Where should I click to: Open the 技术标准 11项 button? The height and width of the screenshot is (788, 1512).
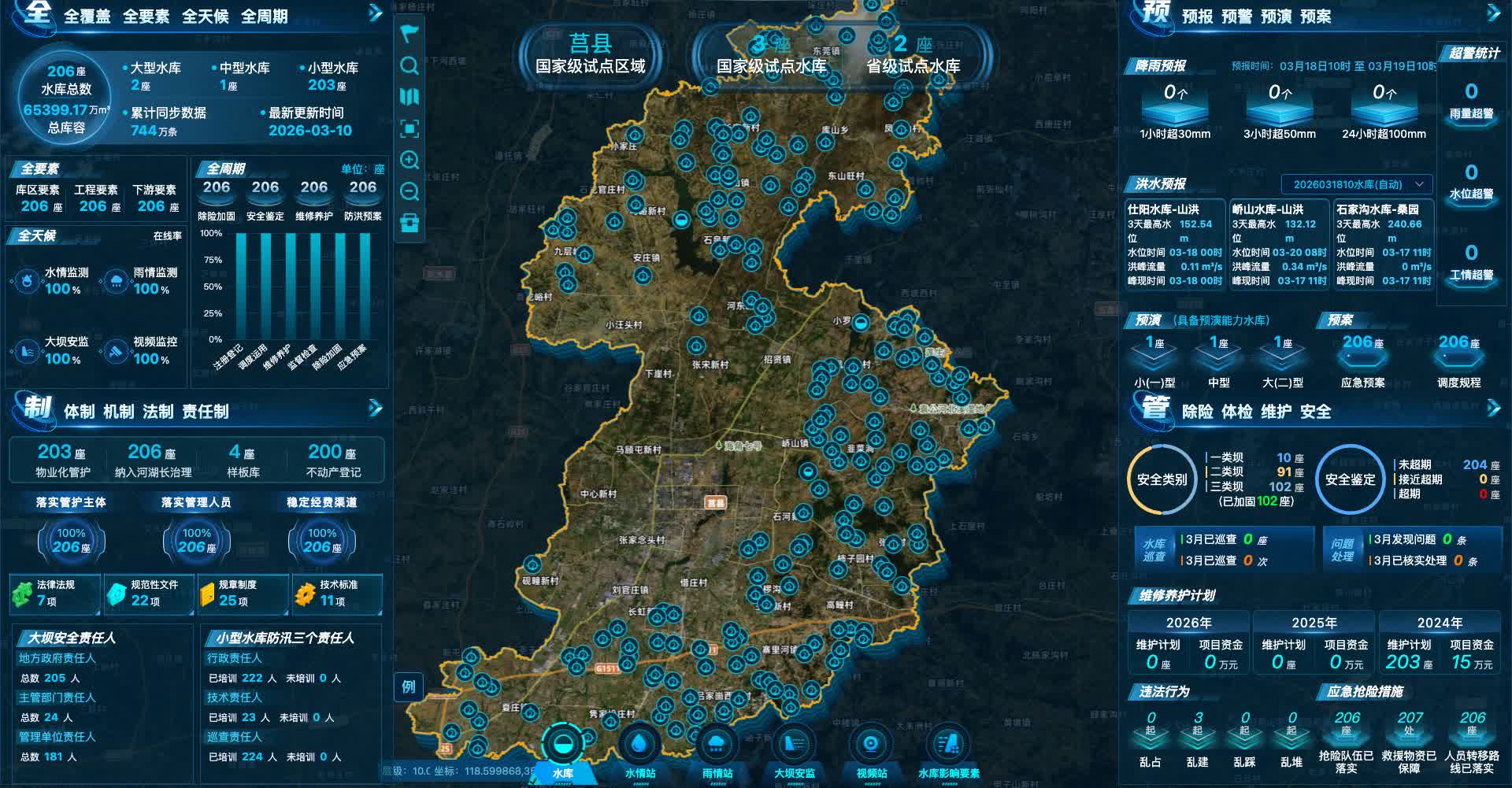[x=337, y=594]
